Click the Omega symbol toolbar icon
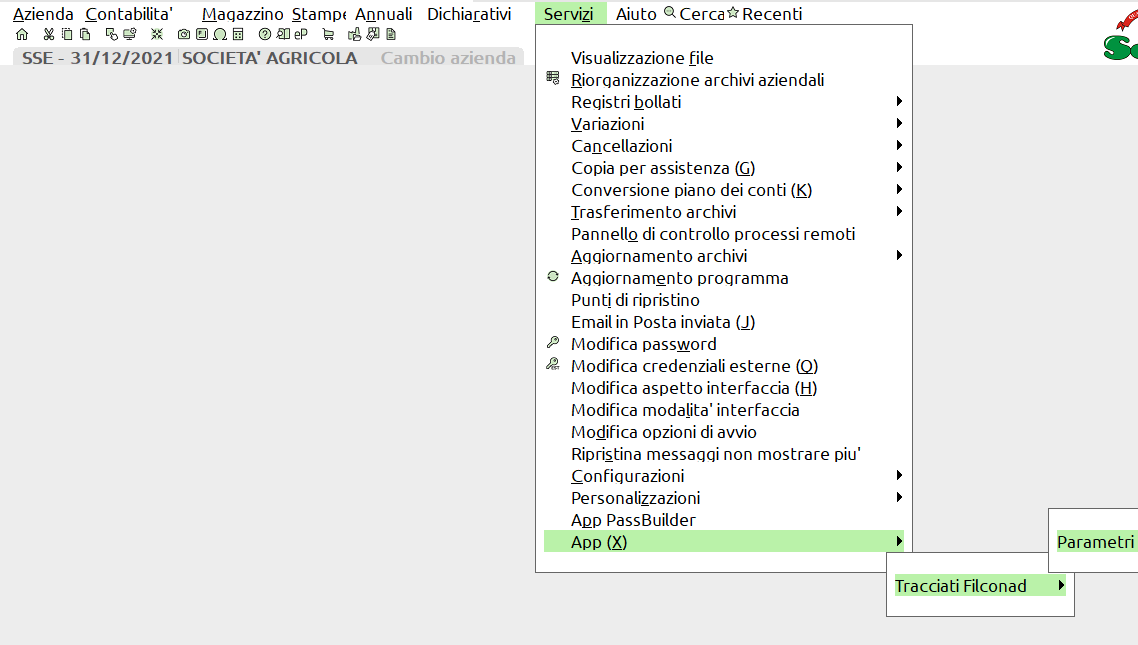1138x645 pixels. coord(218,34)
